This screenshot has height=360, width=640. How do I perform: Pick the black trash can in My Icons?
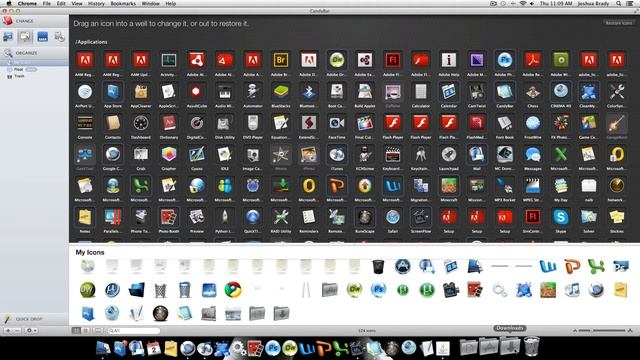(378, 267)
